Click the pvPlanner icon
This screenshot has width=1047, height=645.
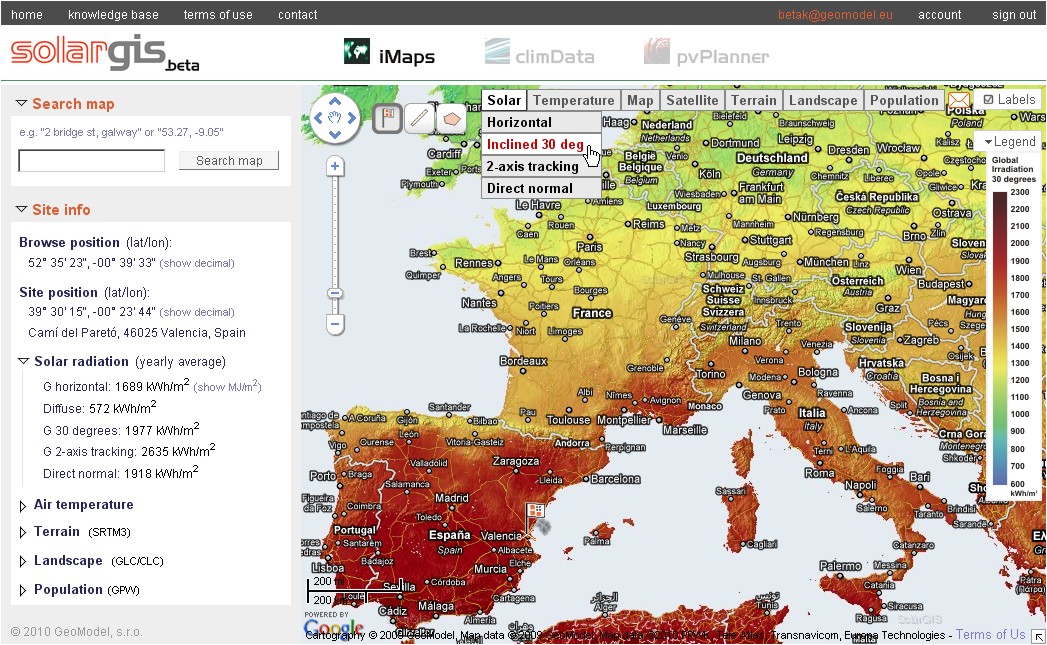click(x=656, y=52)
